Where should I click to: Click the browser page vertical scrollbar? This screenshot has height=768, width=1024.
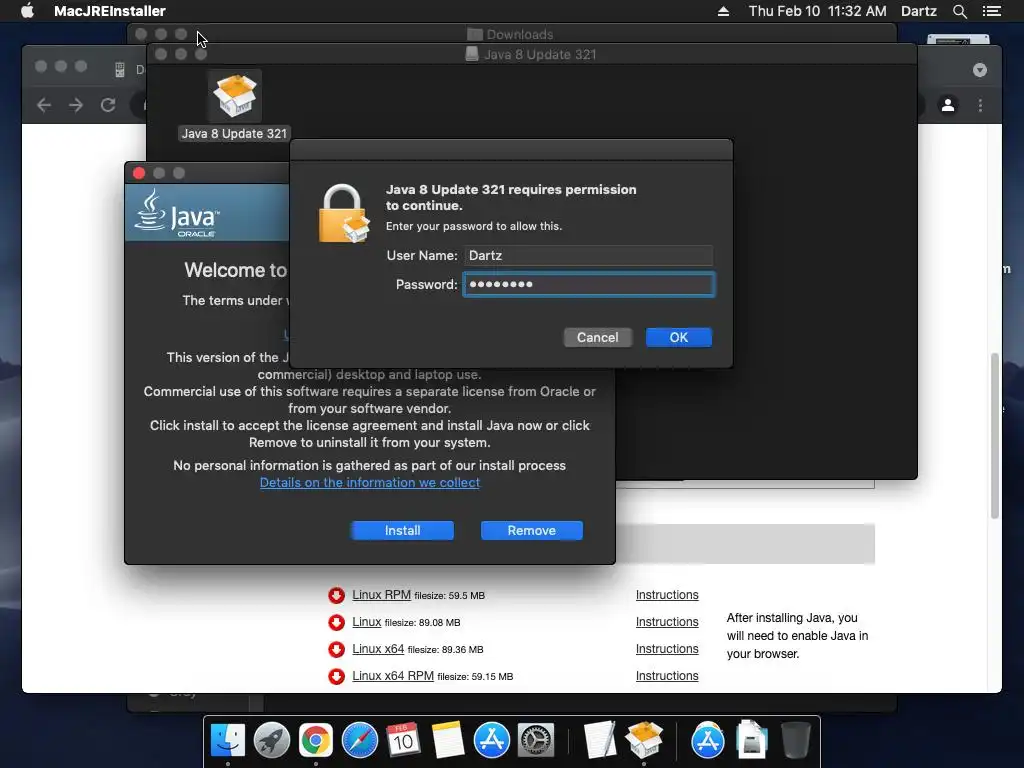995,436
